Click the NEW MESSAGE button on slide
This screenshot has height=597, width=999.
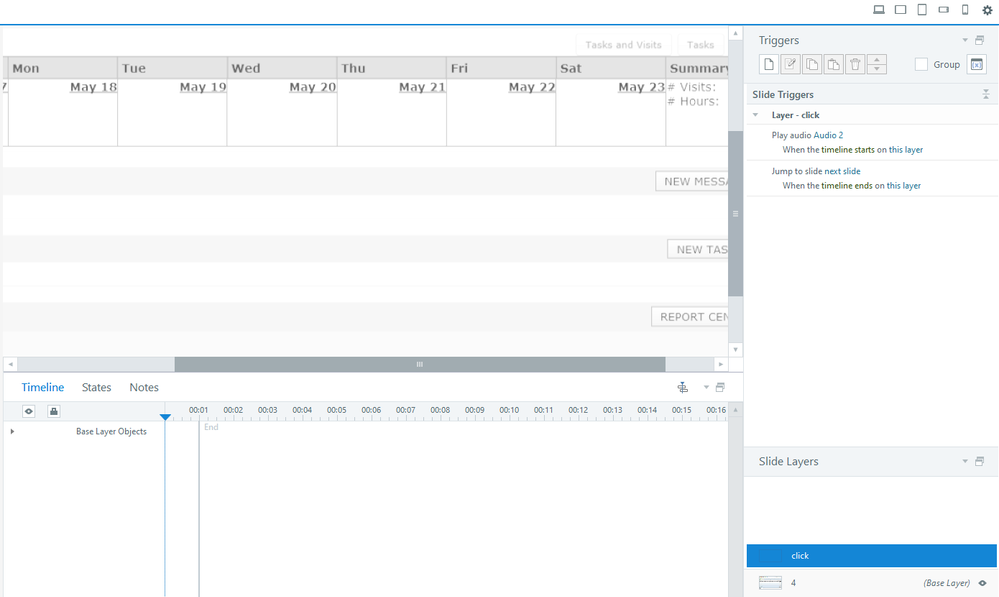click(x=692, y=182)
